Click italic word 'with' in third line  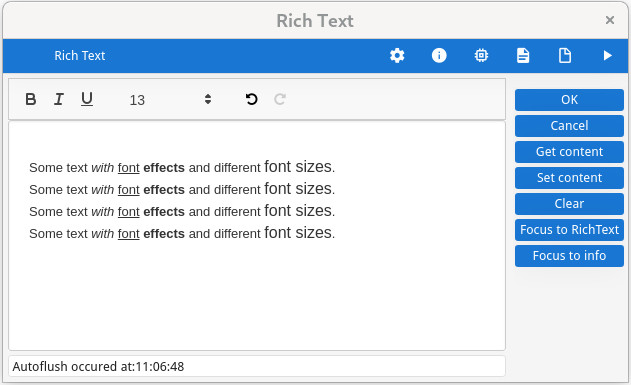(x=103, y=212)
